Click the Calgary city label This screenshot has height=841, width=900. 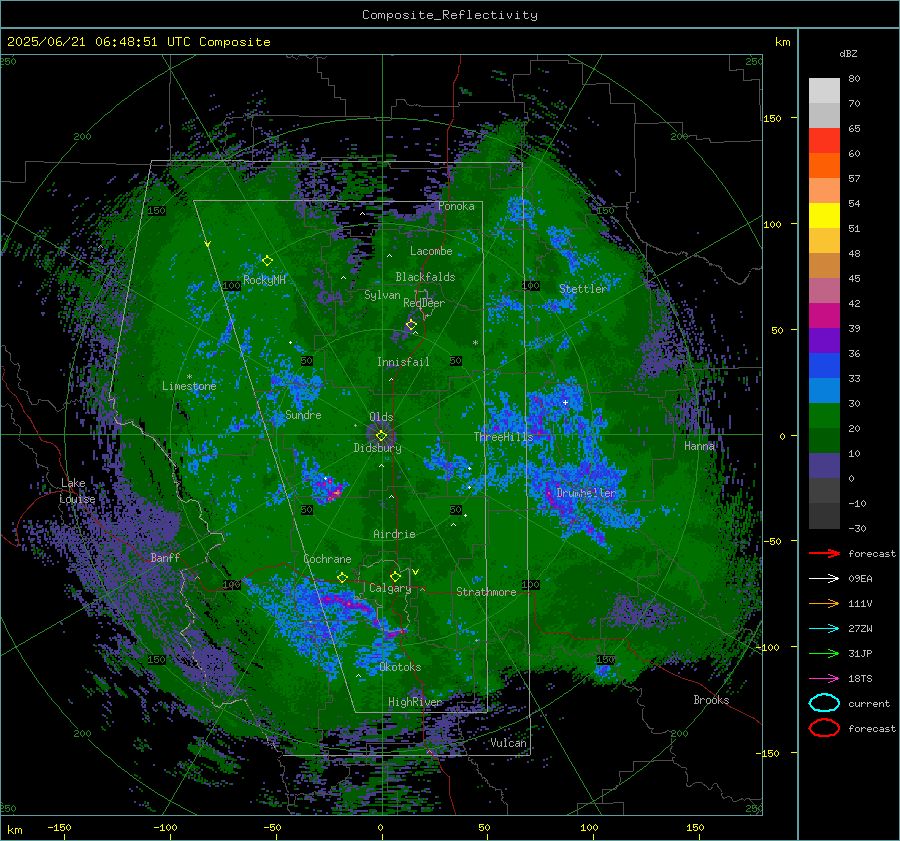[390, 588]
